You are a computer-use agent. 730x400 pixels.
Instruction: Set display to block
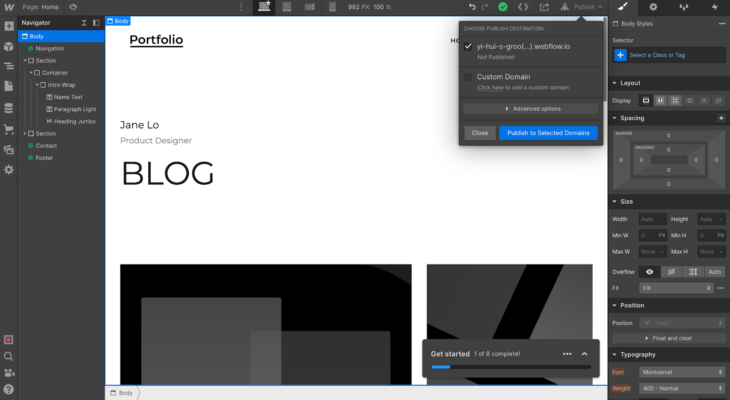(x=646, y=101)
